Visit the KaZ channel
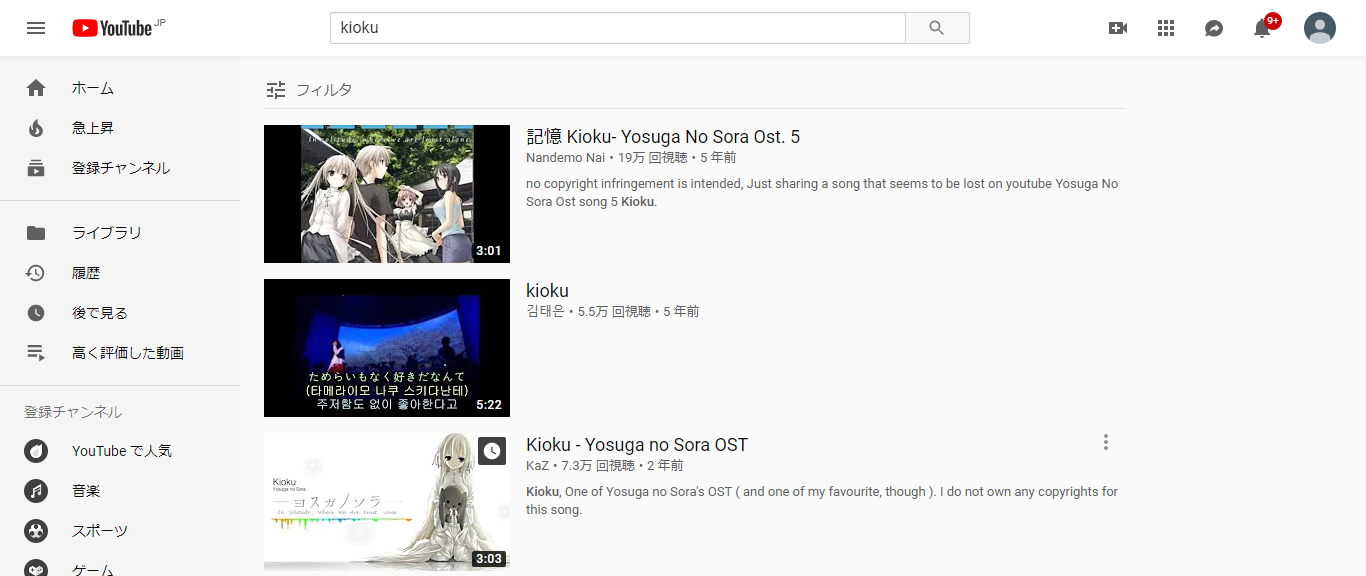 538,466
